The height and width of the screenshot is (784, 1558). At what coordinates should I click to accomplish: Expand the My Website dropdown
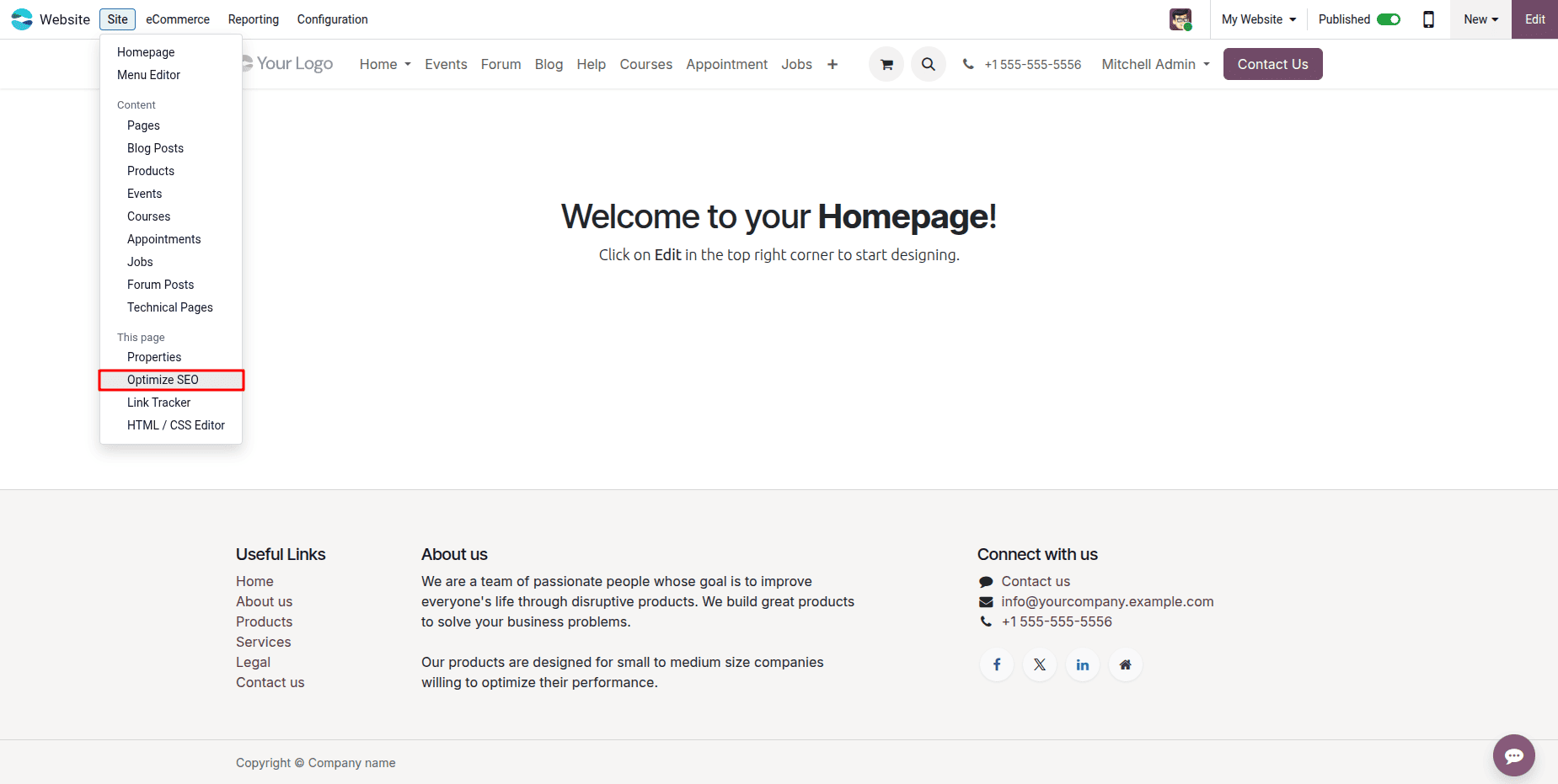1259,19
